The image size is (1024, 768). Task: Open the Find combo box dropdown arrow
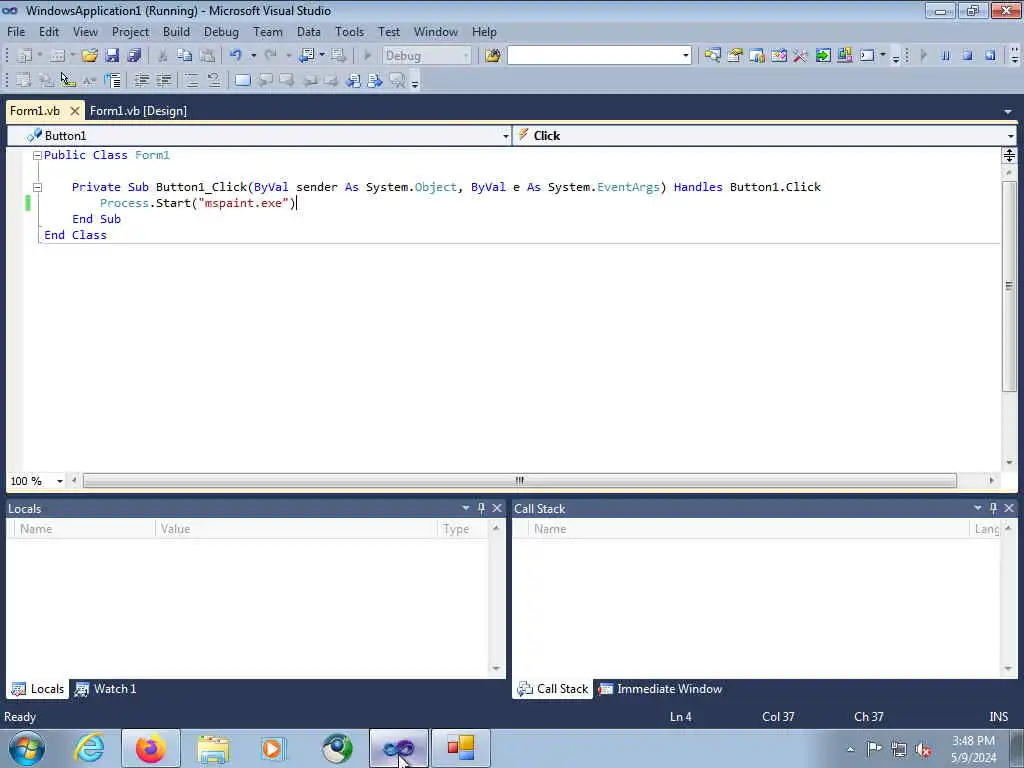(x=686, y=56)
